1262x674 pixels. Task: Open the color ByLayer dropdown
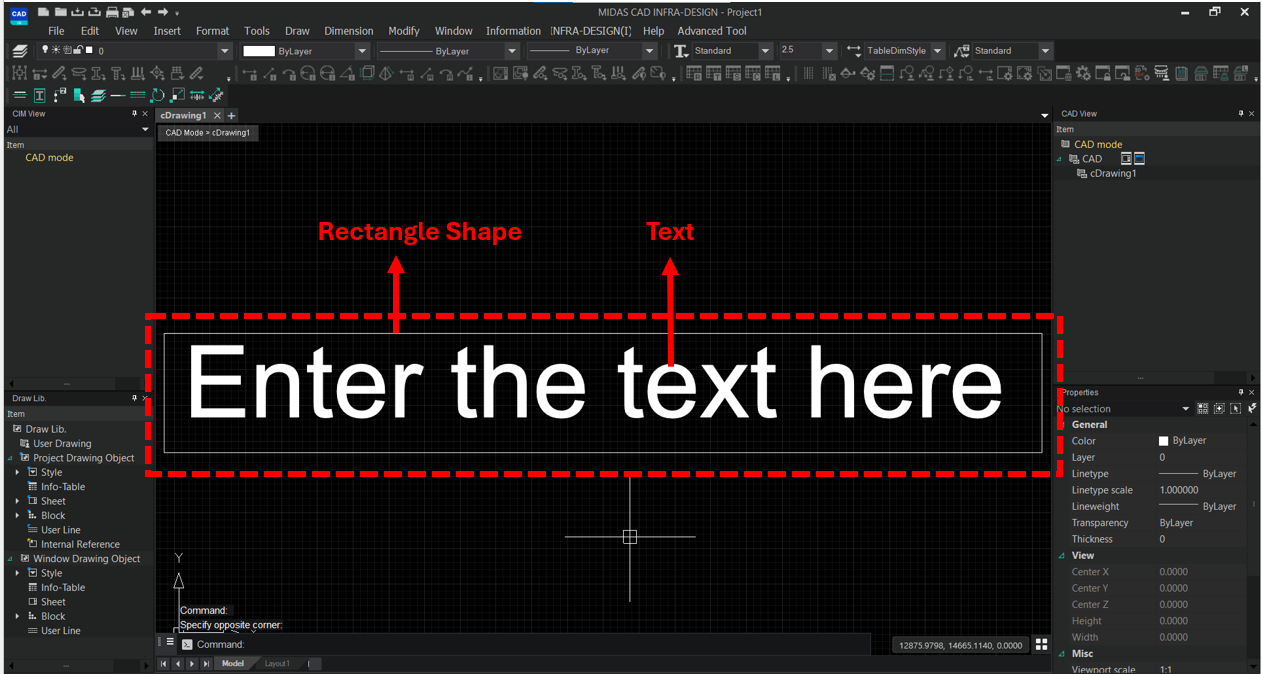tap(361, 51)
